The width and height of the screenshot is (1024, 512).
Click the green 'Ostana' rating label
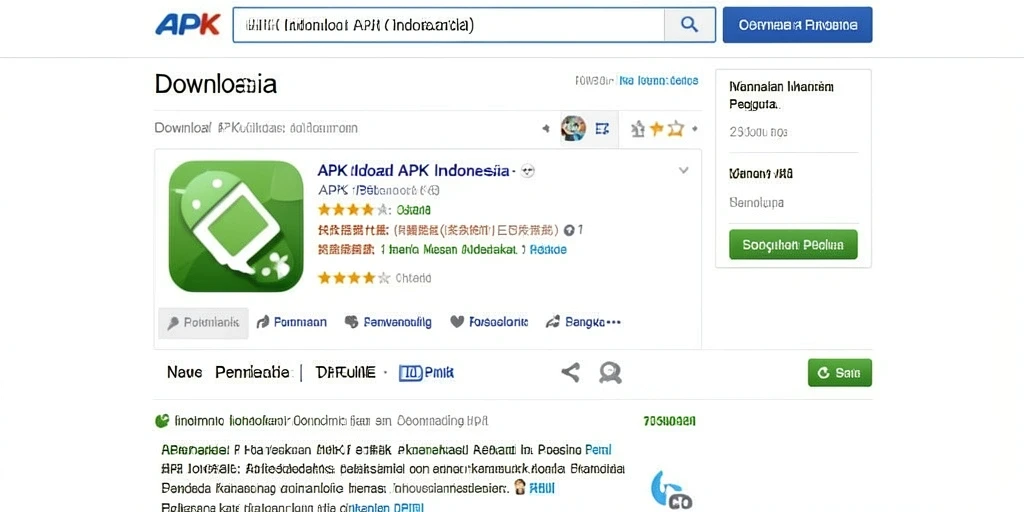point(413,210)
